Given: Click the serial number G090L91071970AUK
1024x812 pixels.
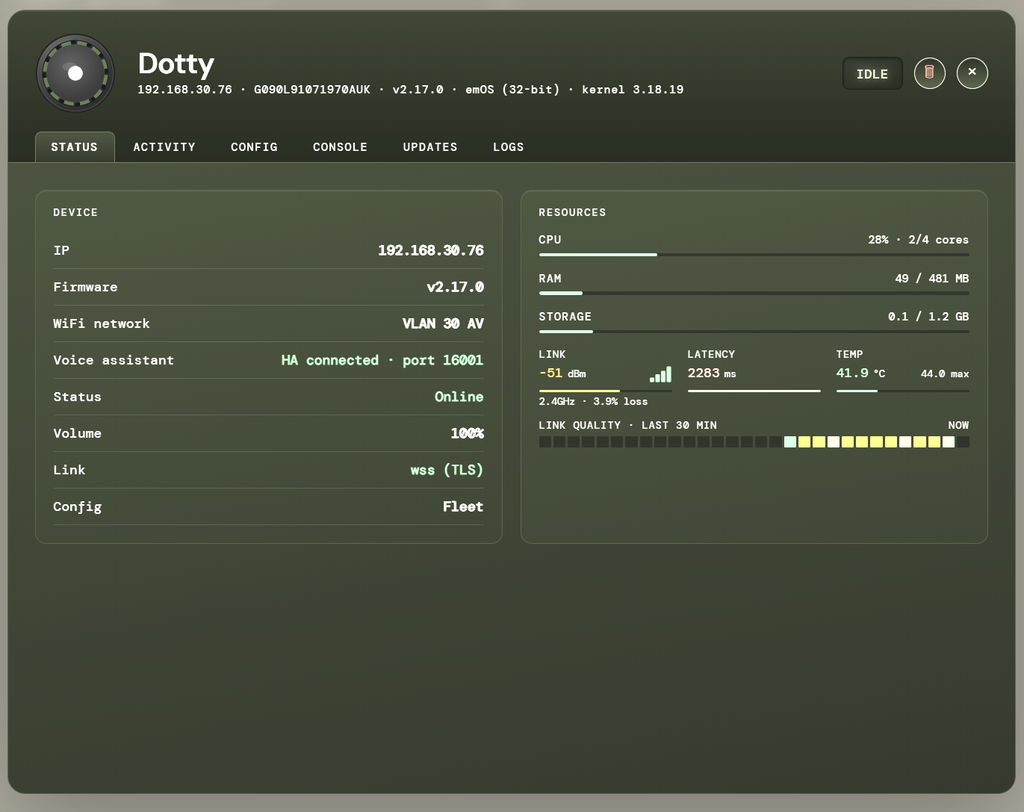Looking at the screenshot, I should (x=312, y=89).
